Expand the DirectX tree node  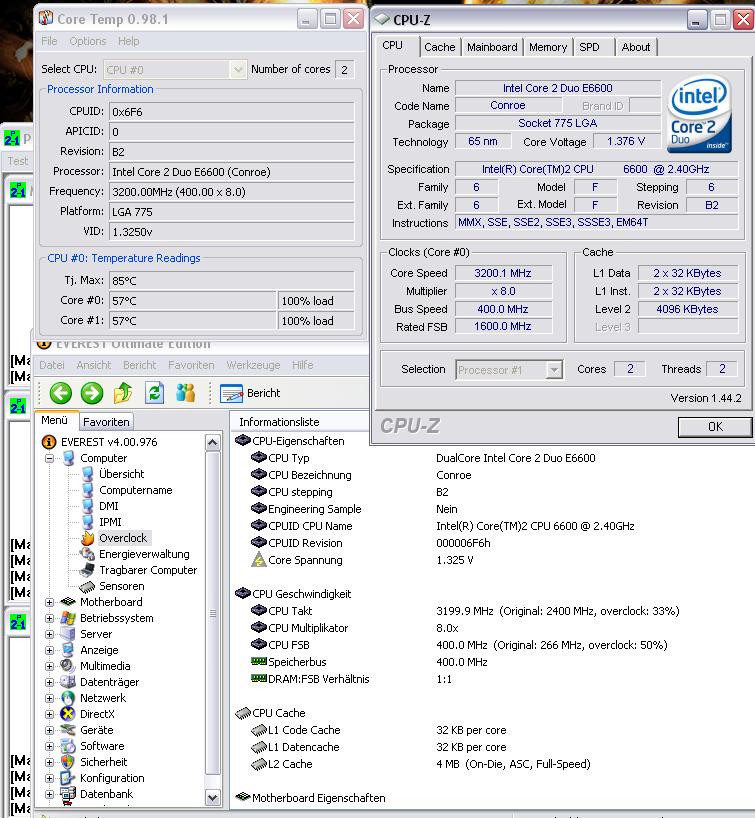coord(50,715)
